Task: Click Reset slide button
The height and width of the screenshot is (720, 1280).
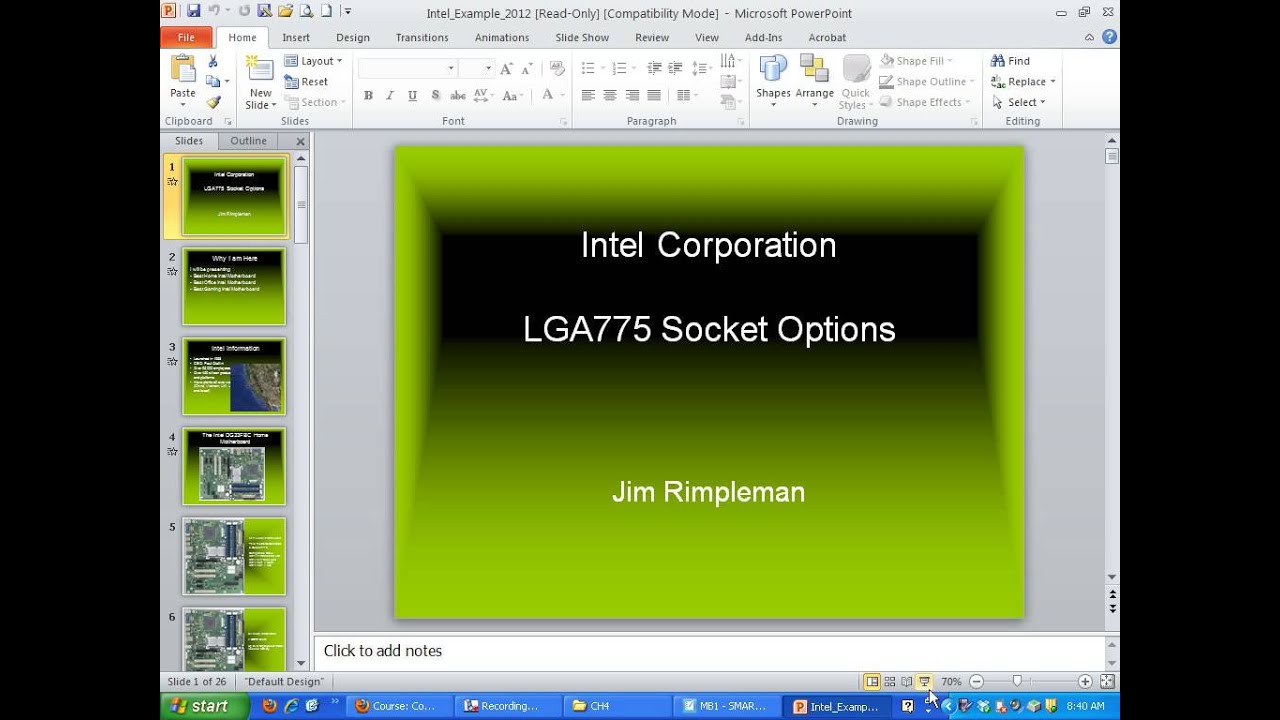Action: (306, 82)
